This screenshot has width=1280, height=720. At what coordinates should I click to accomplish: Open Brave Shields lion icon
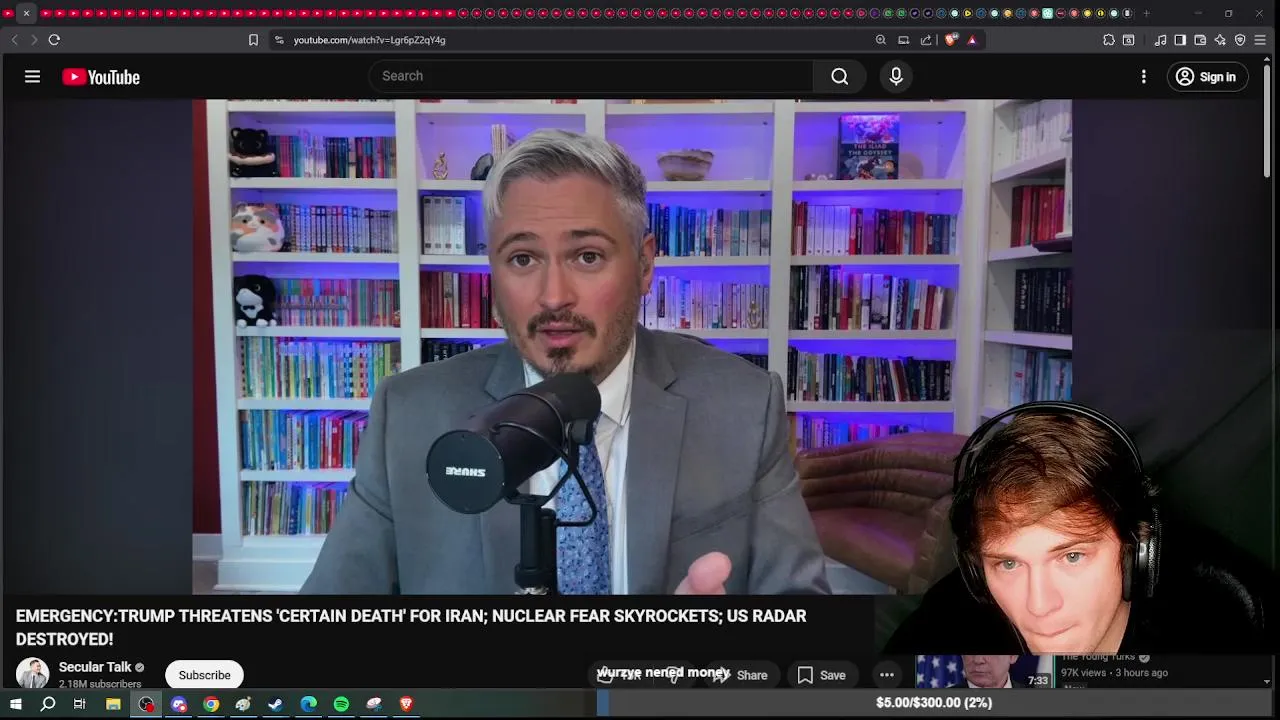pos(950,40)
